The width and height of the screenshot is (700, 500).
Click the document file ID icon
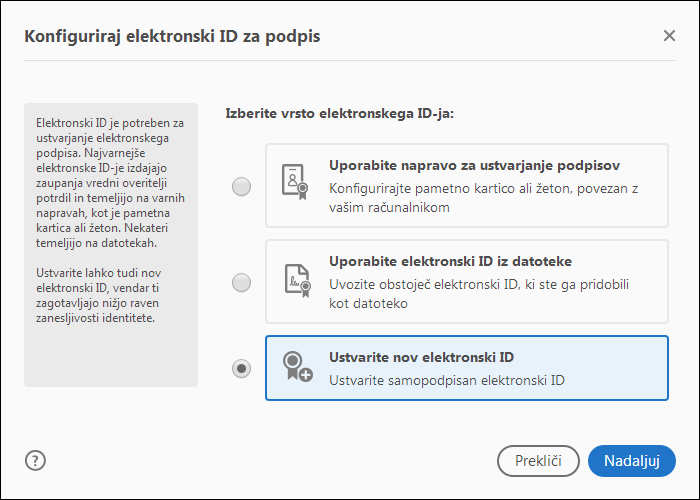(296, 277)
